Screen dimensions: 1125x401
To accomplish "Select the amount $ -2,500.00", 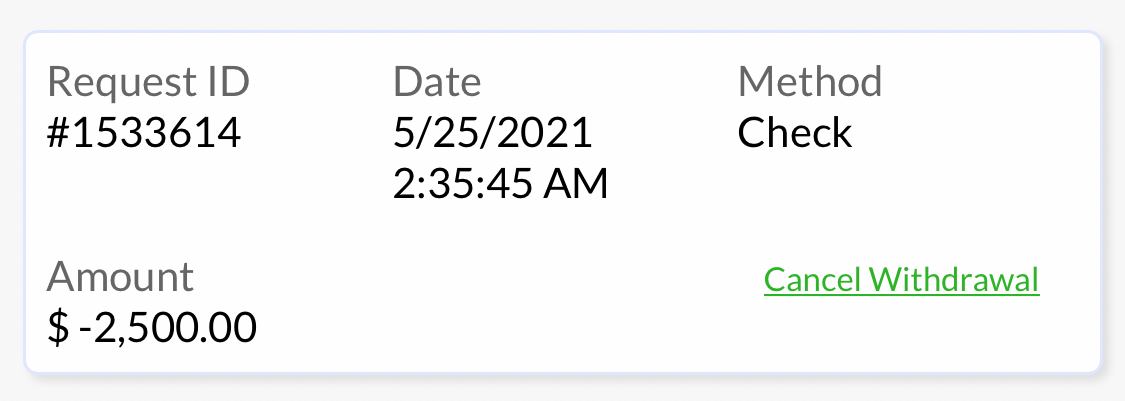I will 151,327.
